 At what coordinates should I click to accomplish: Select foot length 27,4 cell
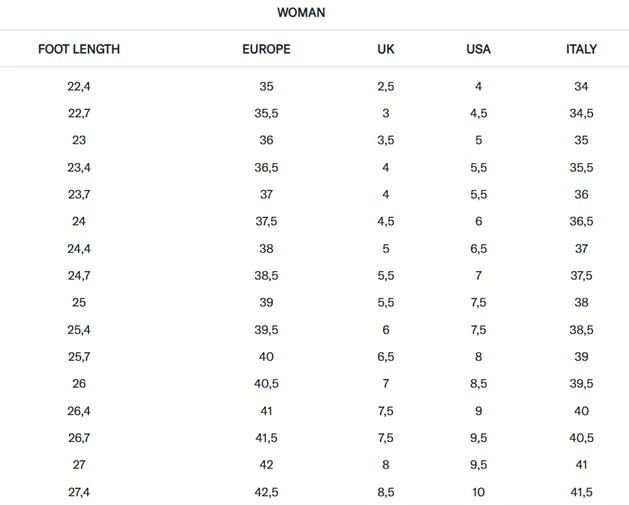[78, 490]
